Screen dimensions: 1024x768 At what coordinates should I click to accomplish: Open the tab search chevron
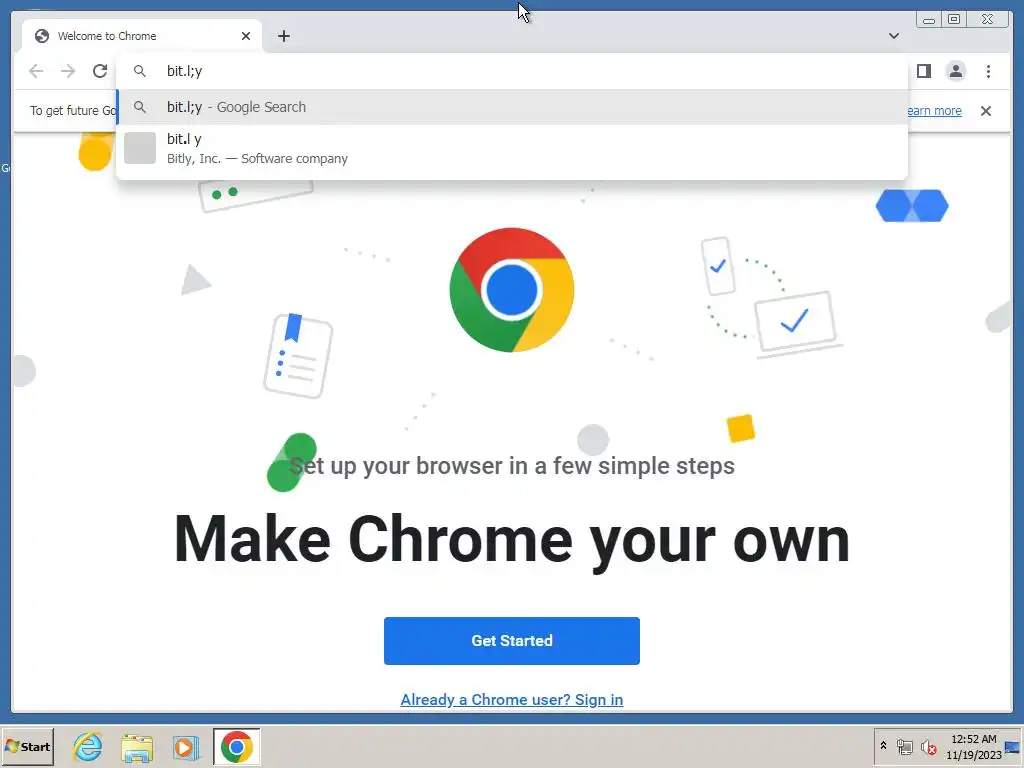[893, 36]
